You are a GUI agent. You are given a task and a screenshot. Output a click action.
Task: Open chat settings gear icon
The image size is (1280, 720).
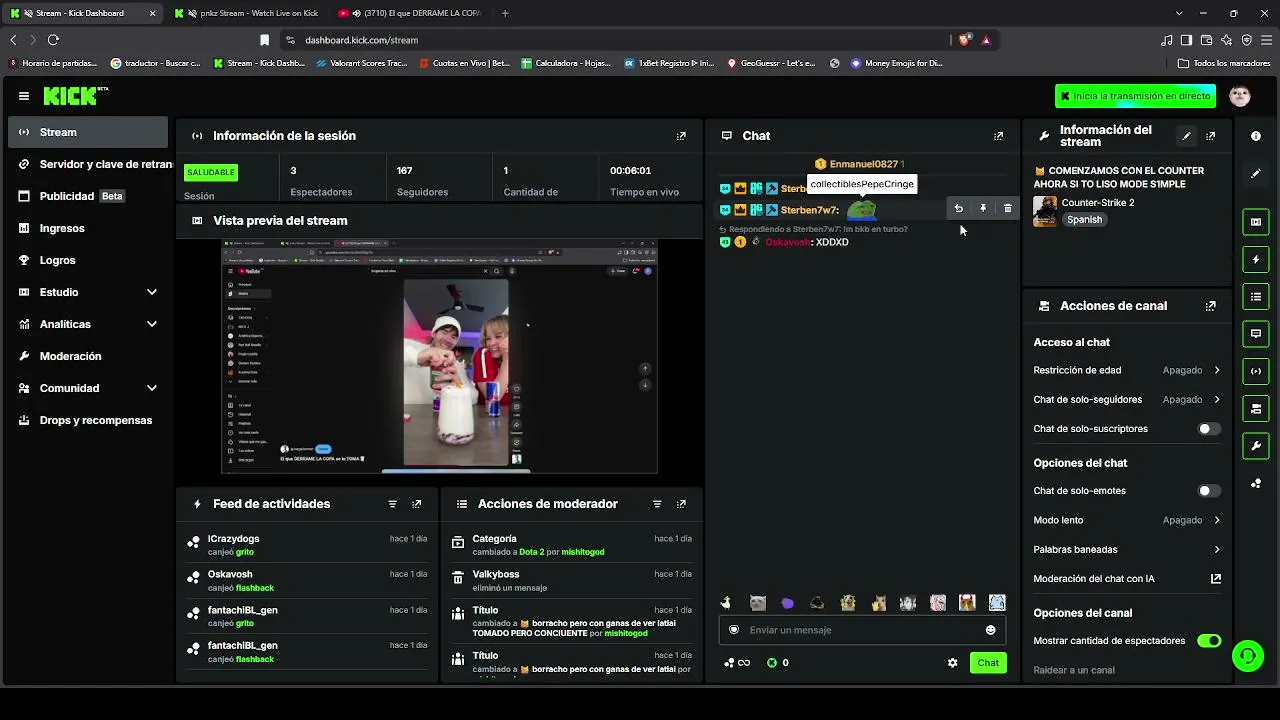[x=952, y=663]
